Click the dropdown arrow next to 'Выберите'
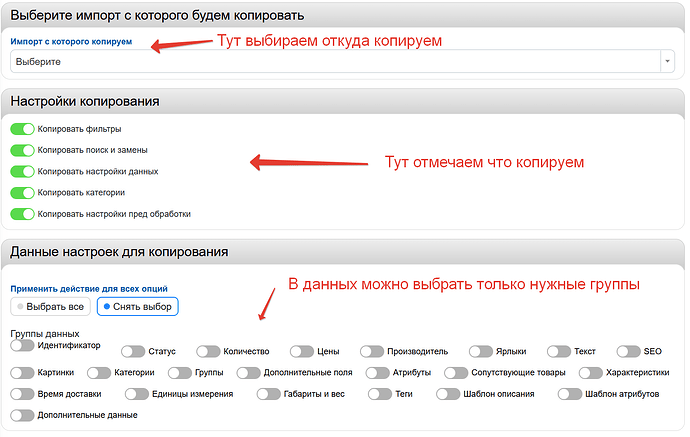This screenshot has height=437, width=690. pos(667,62)
